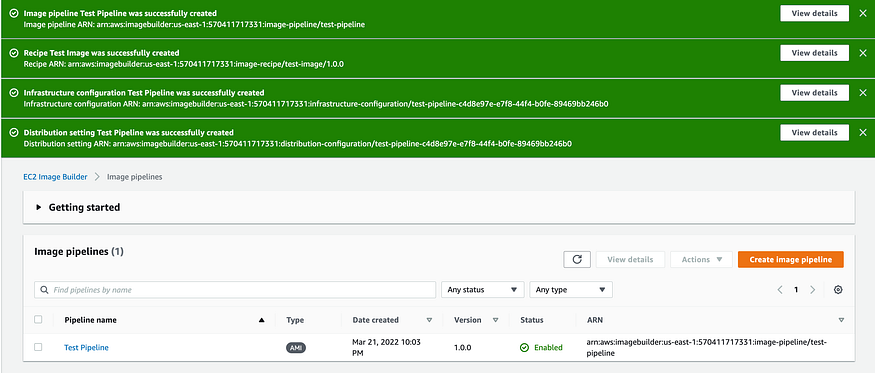Click the Enabled status indicator
Viewport: 875px width, 373px height.
(x=541, y=347)
